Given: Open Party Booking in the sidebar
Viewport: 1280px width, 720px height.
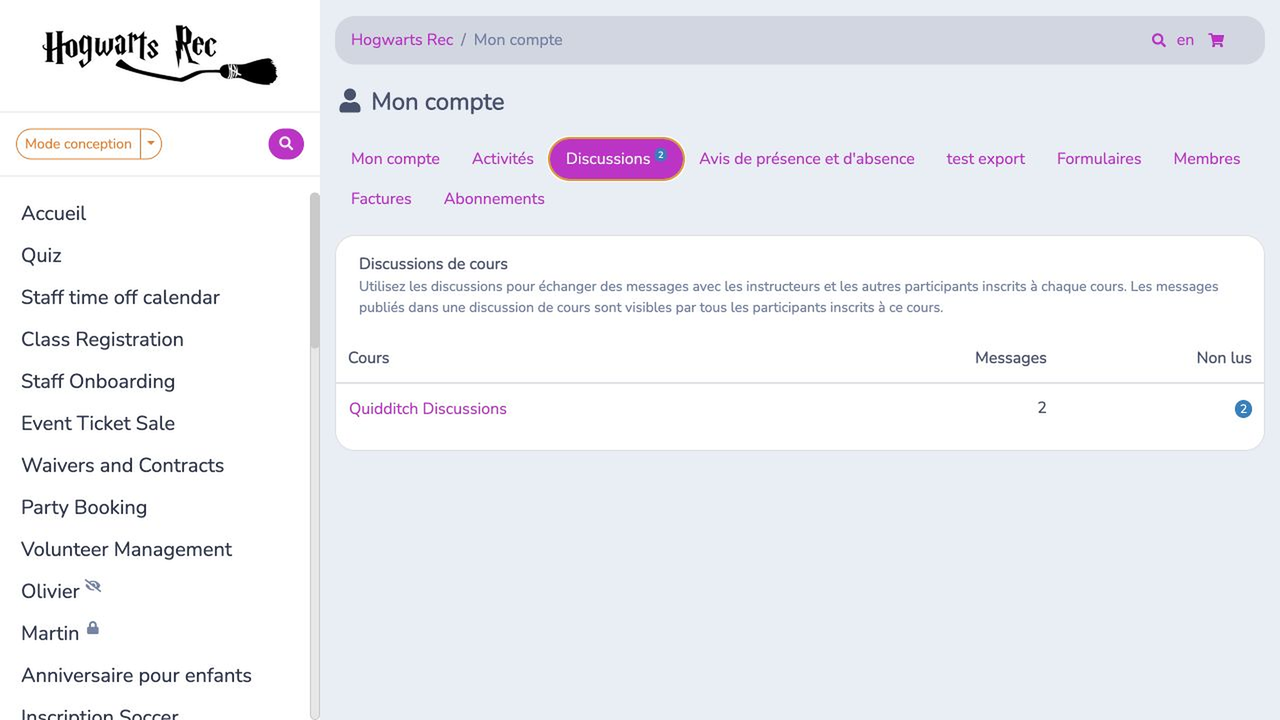Looking at the screenshot, I should click(x=84, y=507).
